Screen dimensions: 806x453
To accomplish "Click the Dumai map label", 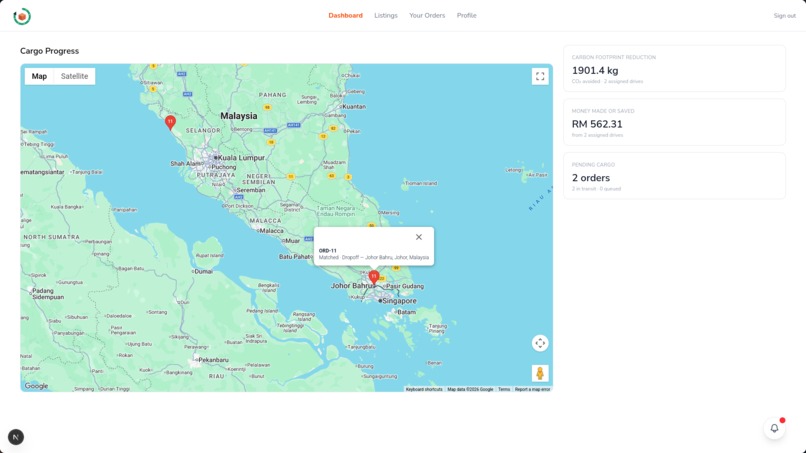I will coord(204,271).
